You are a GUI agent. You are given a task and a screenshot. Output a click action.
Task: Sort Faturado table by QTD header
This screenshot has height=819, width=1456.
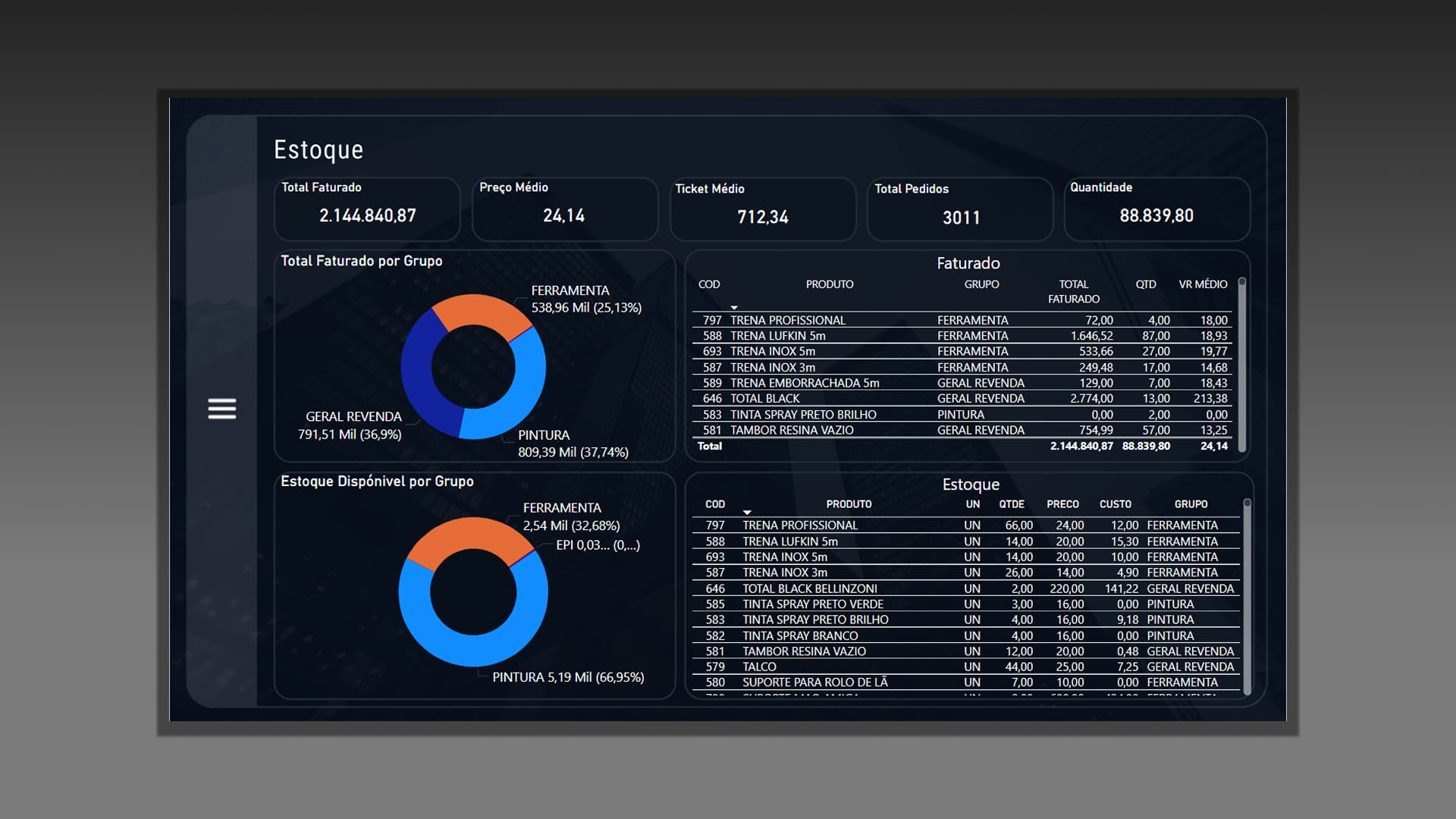pos(1145,284)
